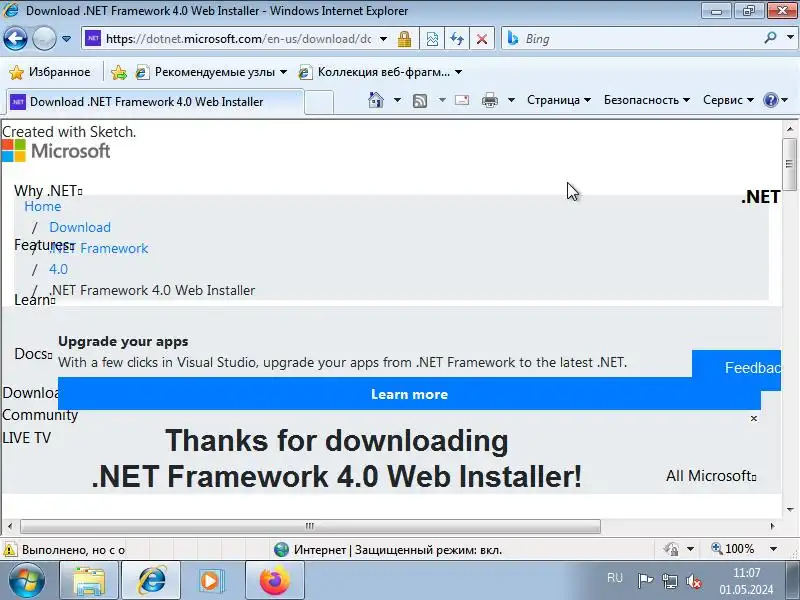Screen dimensions: 800x600
Task: Click the Интернет zone globe icon
Action: tap(281, 549)
